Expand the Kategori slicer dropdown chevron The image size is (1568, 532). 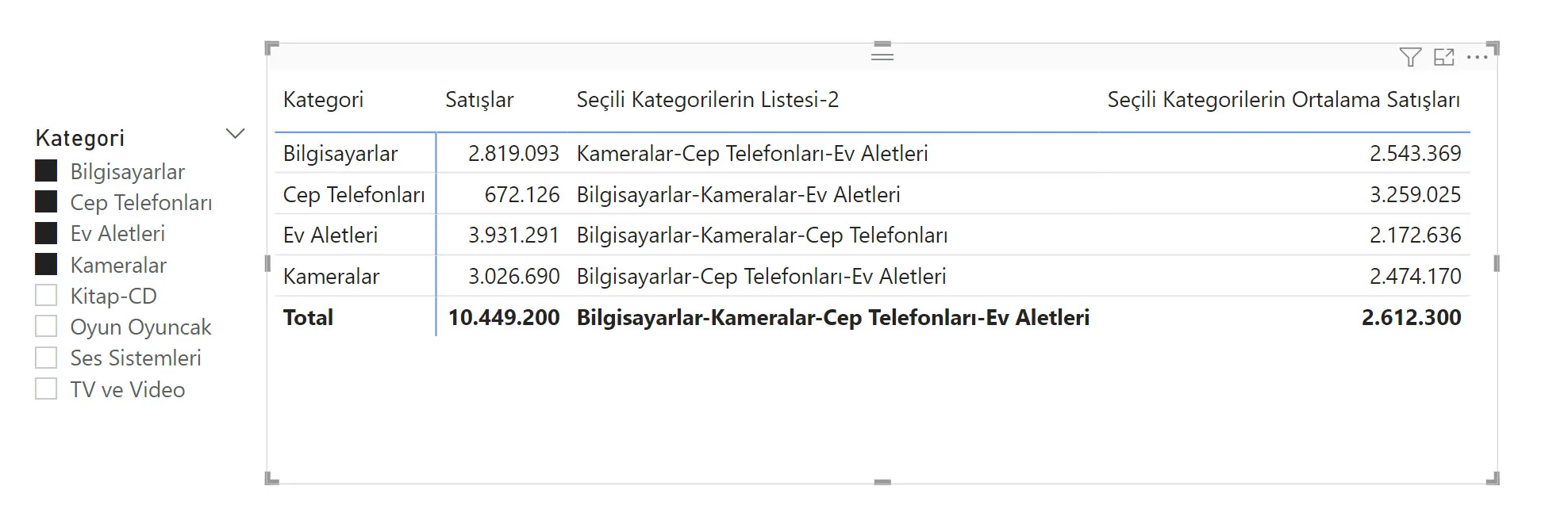point(235,133)
